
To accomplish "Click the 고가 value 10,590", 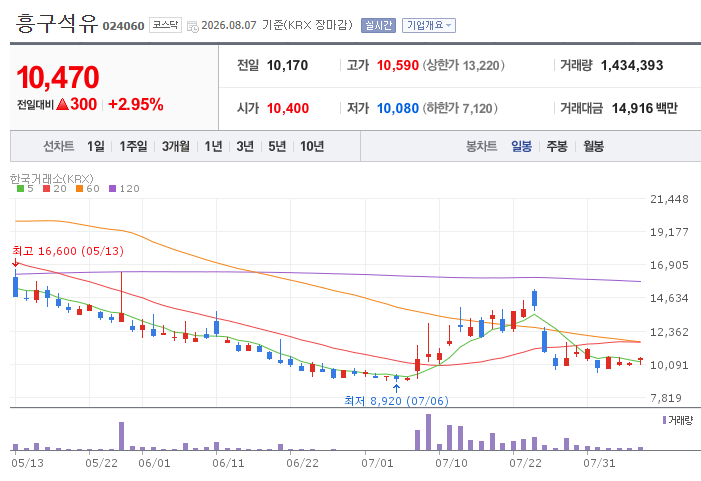I will coord(398,65).
